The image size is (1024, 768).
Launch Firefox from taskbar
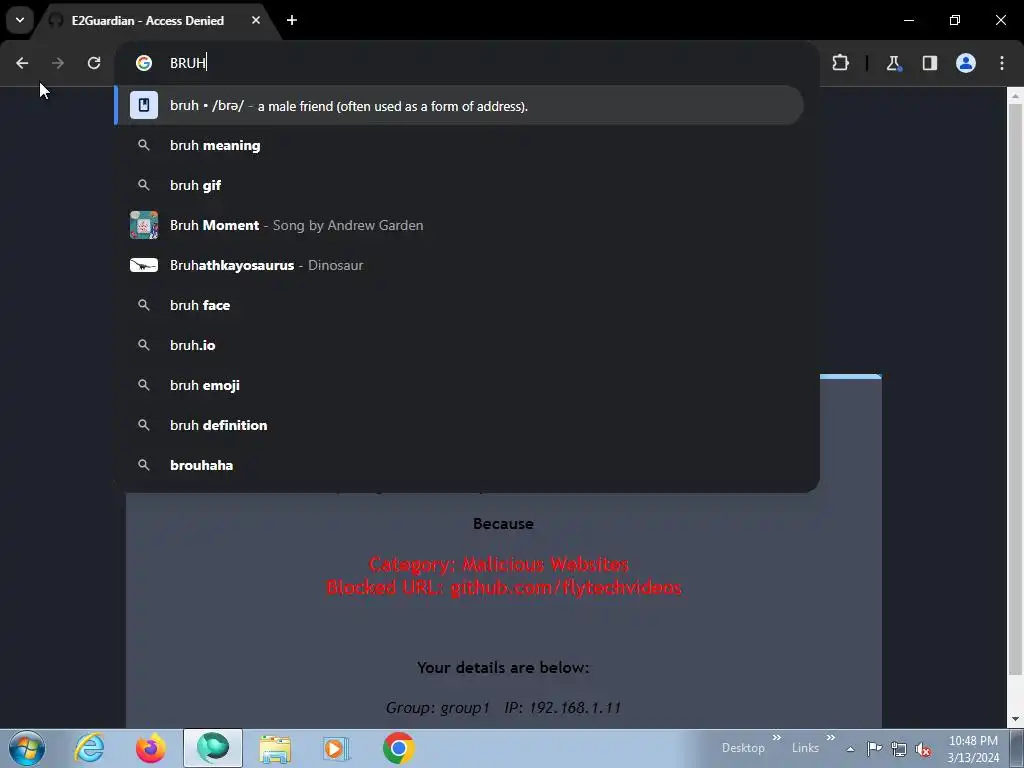pos(151,748)
